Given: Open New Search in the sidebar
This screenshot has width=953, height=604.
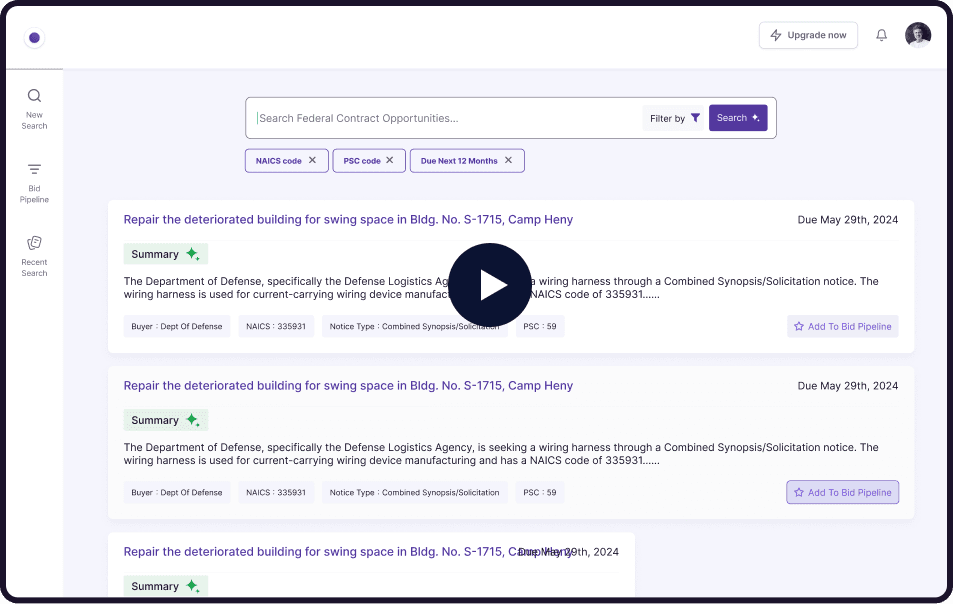Looking at the screenshot, I should 34,108.
